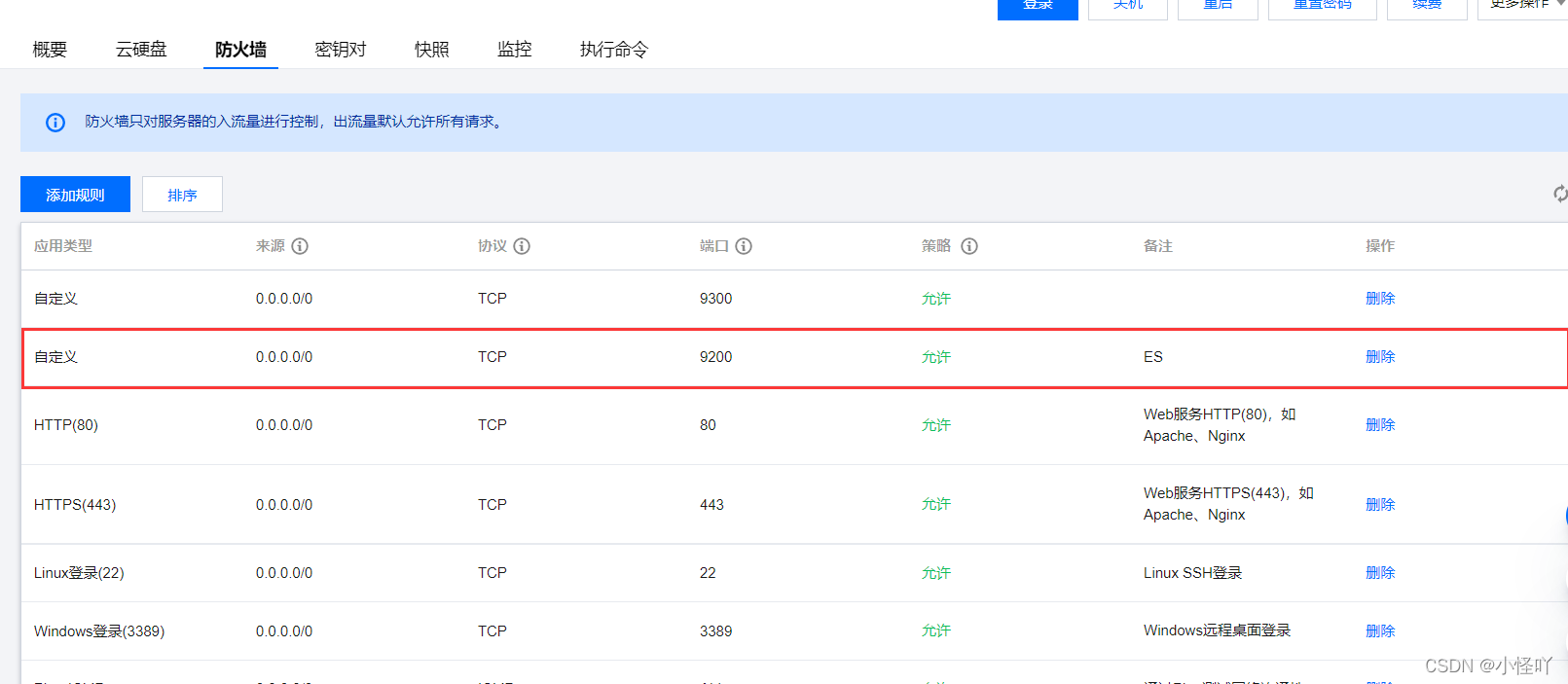Click the HTTP(80) application type cell
Image resolution: width=1568 pixels, height=684 pixels.
(x=66, y=425)
